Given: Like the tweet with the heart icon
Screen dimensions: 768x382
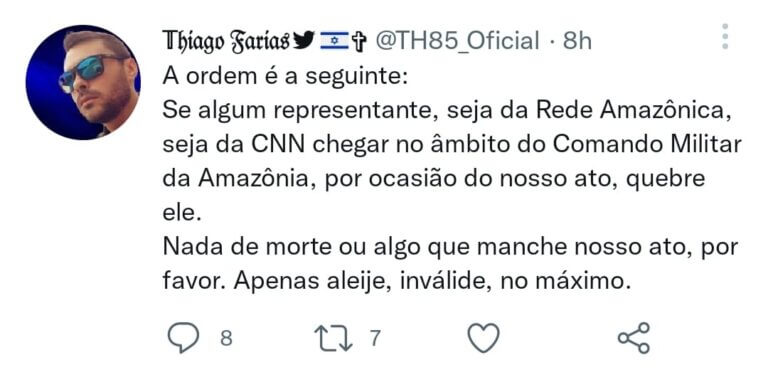Looking at the screenshot, I should (x=483, y=338).
